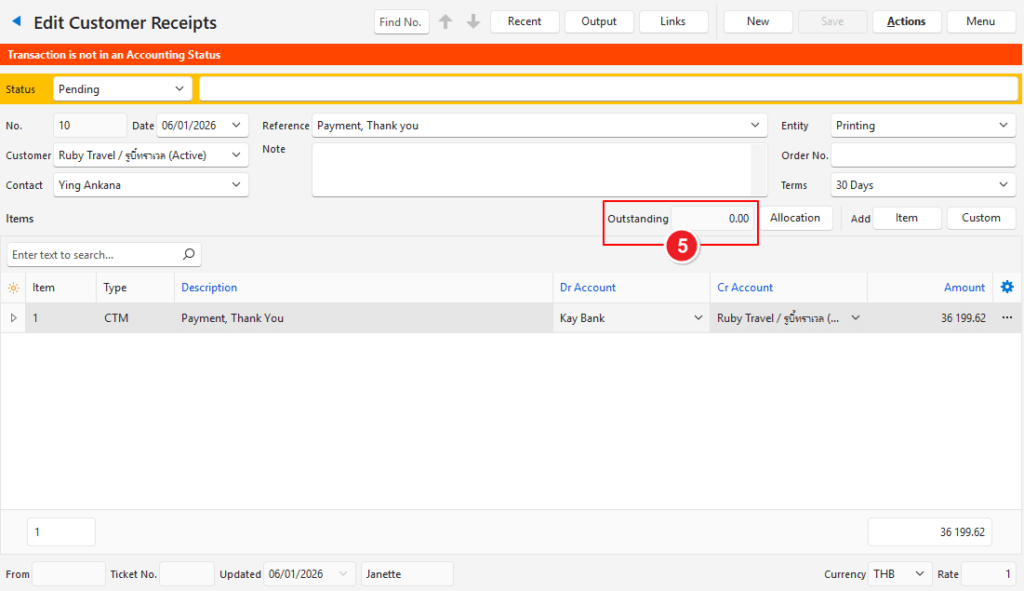1024x591 pixels.
Task: Open the Status dropdown showing Pending
Action: pyautogui.click(x=122, y=89)
